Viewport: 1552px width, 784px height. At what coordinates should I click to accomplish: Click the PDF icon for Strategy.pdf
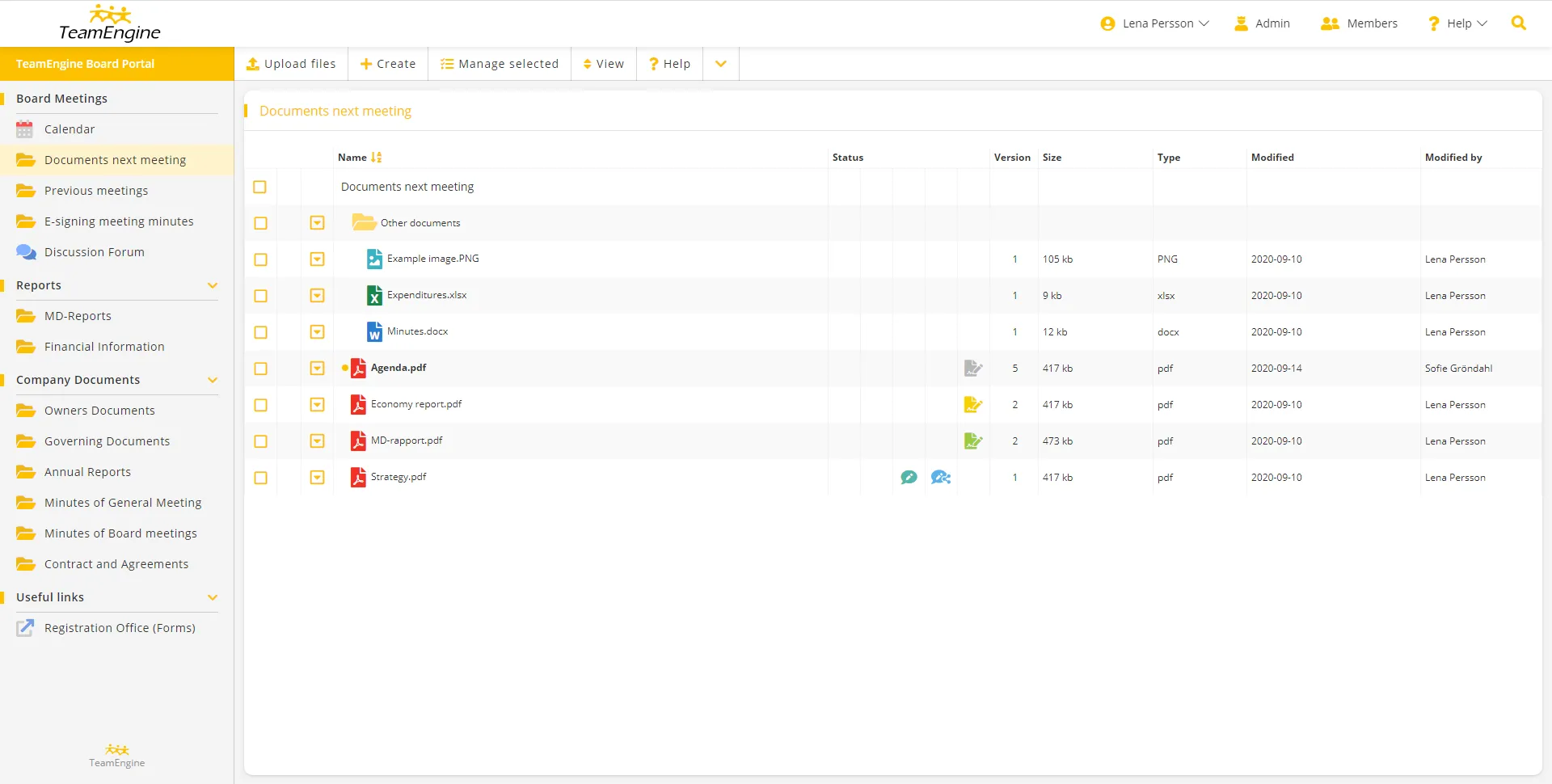tap(358, 477)
